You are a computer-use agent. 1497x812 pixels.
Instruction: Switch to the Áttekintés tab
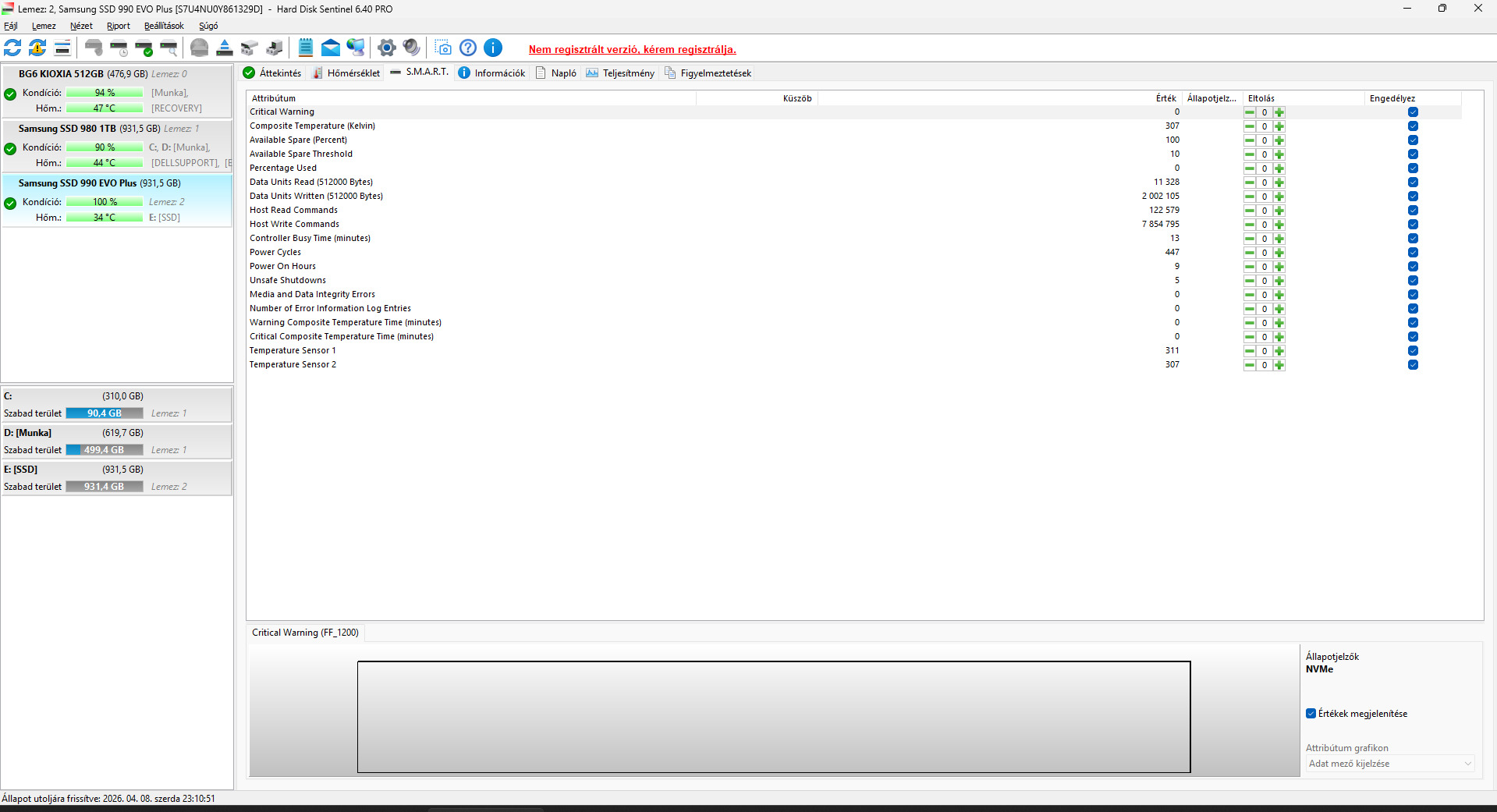pyautogui.click(x=272, y=73)
